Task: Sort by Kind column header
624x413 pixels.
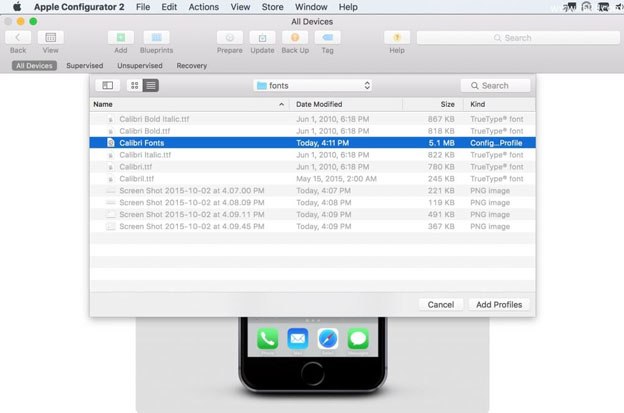Action: click(499, 104)
